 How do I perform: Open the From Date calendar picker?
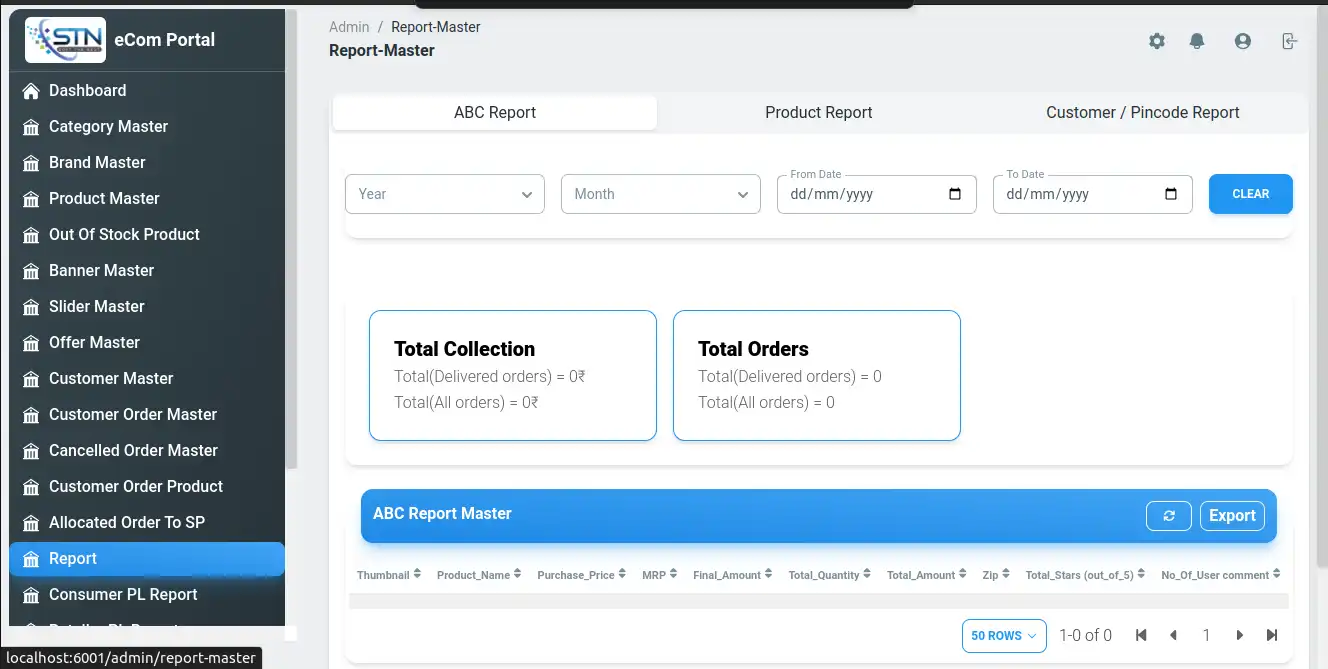(955, 194)
